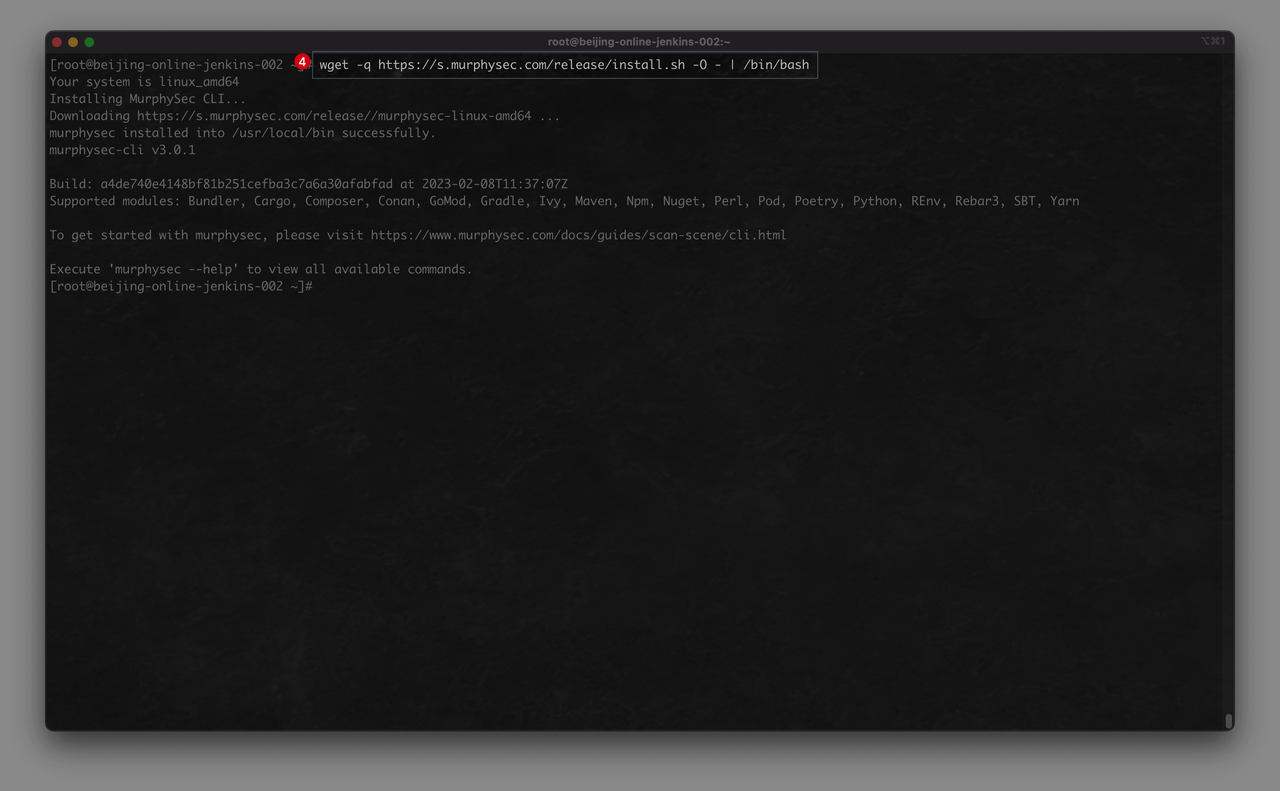Click Maven in the supported modules list
The height and width of the screenshot is (791, 1280).
(593, 201)
